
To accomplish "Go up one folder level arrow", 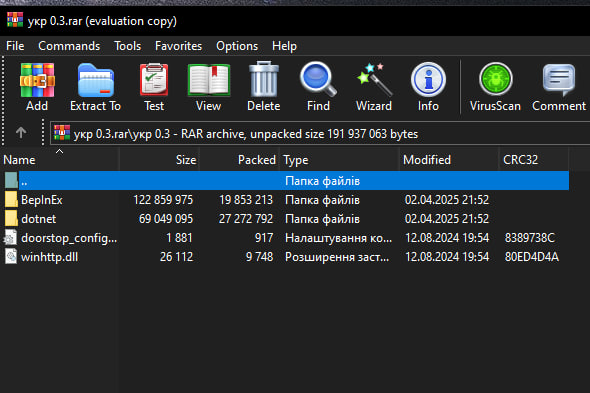I will 21,133.
